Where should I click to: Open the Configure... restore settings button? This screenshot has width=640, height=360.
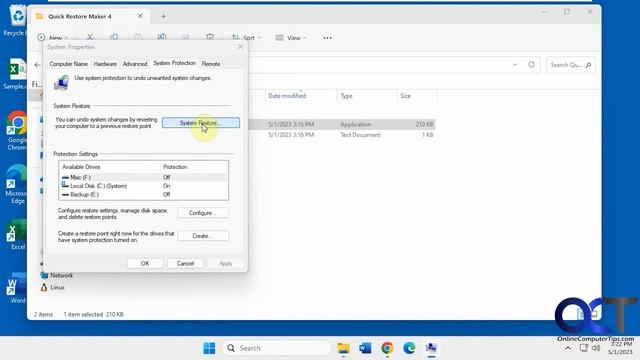point(203,213)
